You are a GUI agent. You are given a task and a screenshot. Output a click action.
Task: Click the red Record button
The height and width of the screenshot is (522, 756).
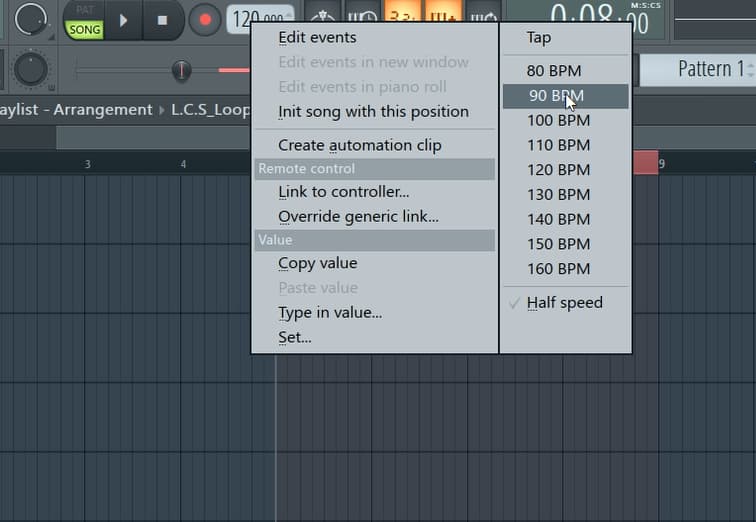[205, 19]
